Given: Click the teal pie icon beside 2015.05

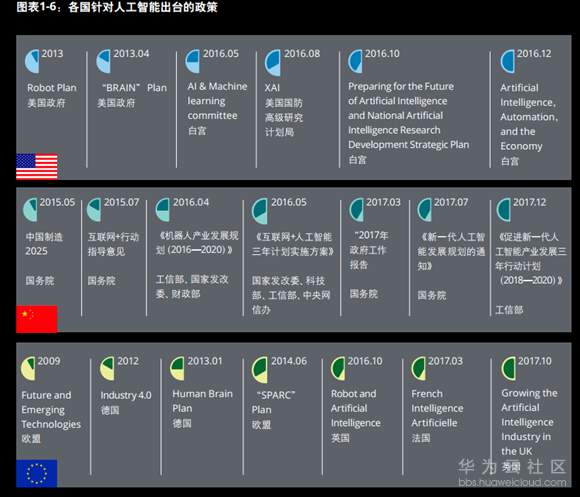Looking at the screenshot, I should 30,209.
